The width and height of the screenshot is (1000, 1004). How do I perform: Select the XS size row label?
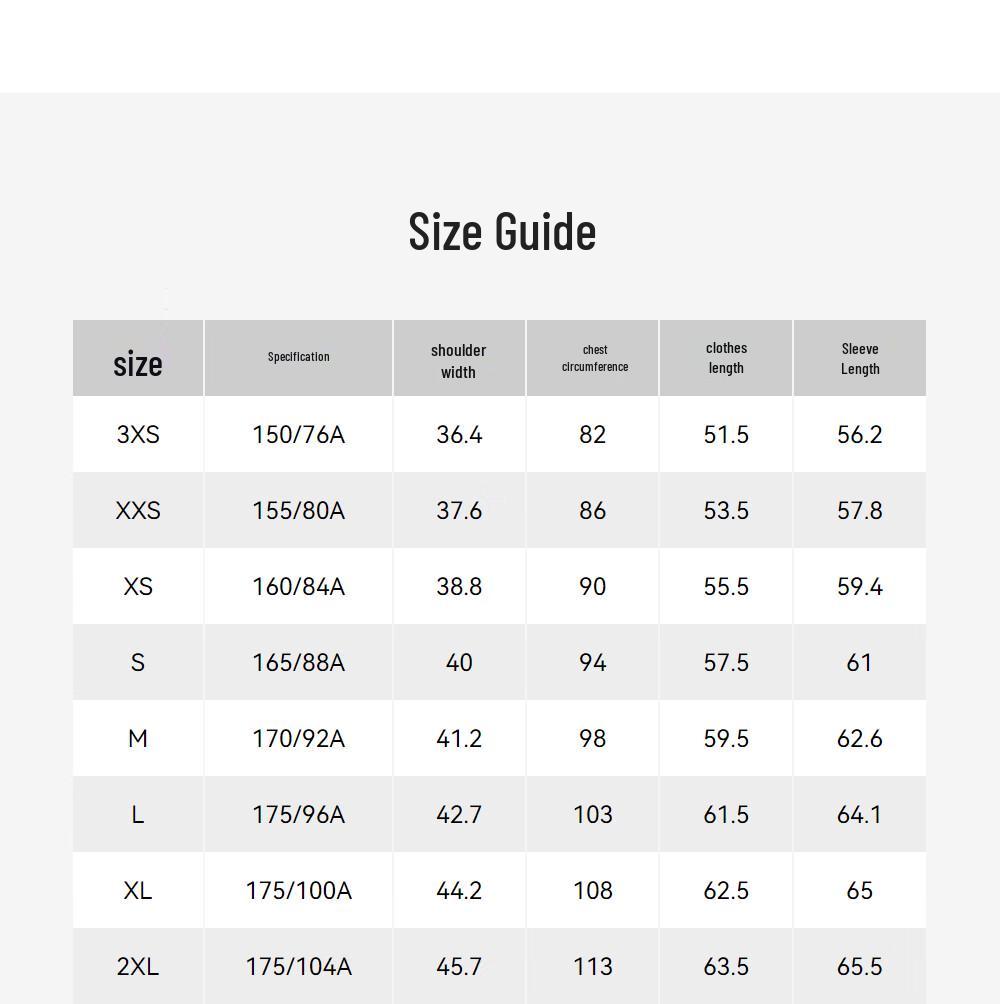[138, 587]
